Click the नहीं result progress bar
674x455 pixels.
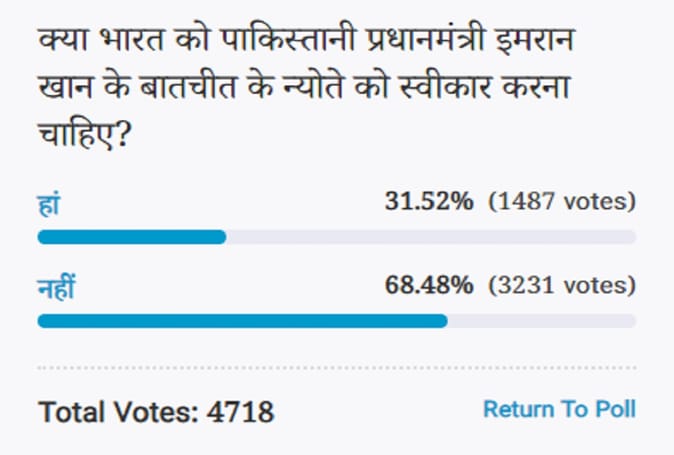[337, 321]
